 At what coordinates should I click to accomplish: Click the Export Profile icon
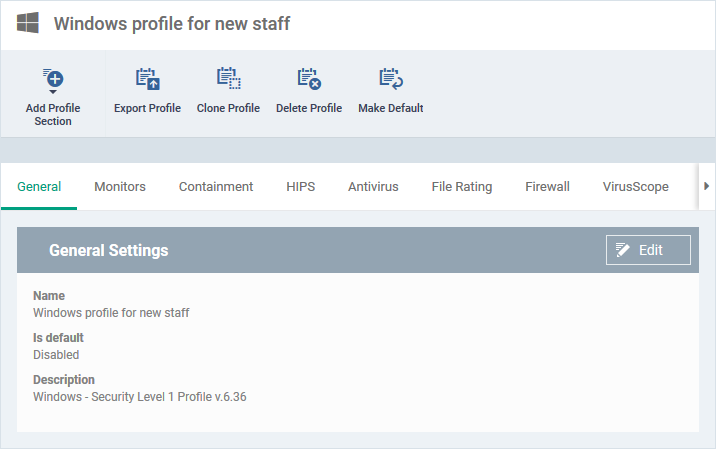pos(147,79)
